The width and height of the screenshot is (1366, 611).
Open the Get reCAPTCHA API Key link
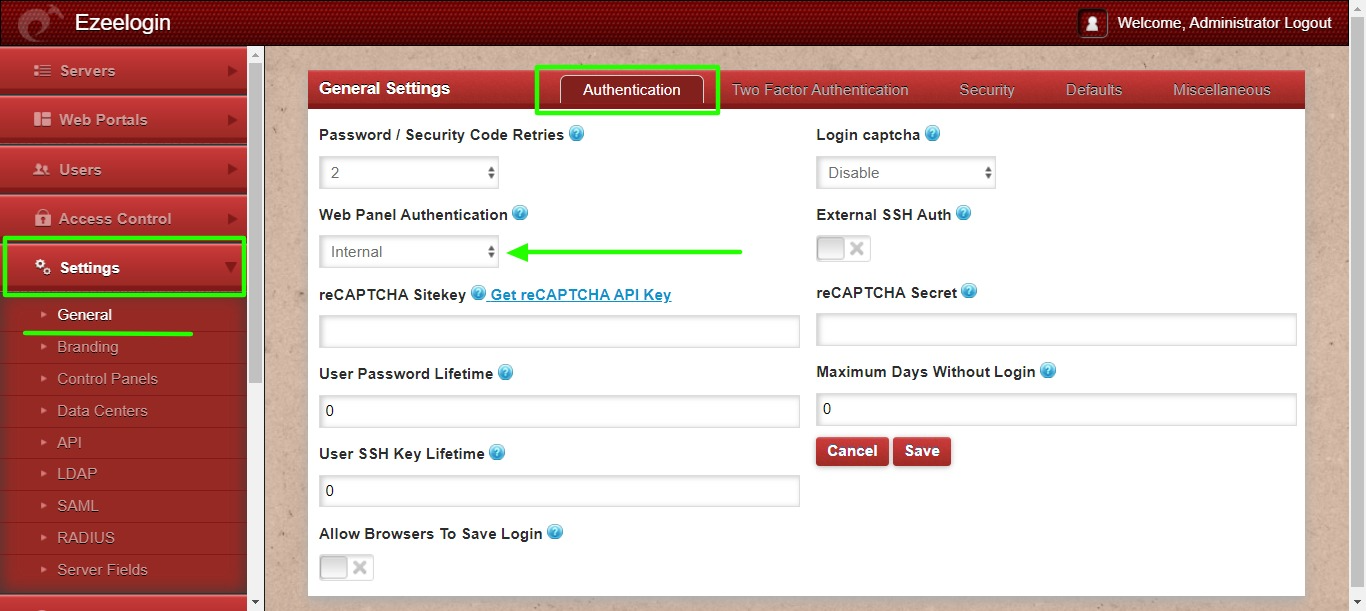click(580, 294)
